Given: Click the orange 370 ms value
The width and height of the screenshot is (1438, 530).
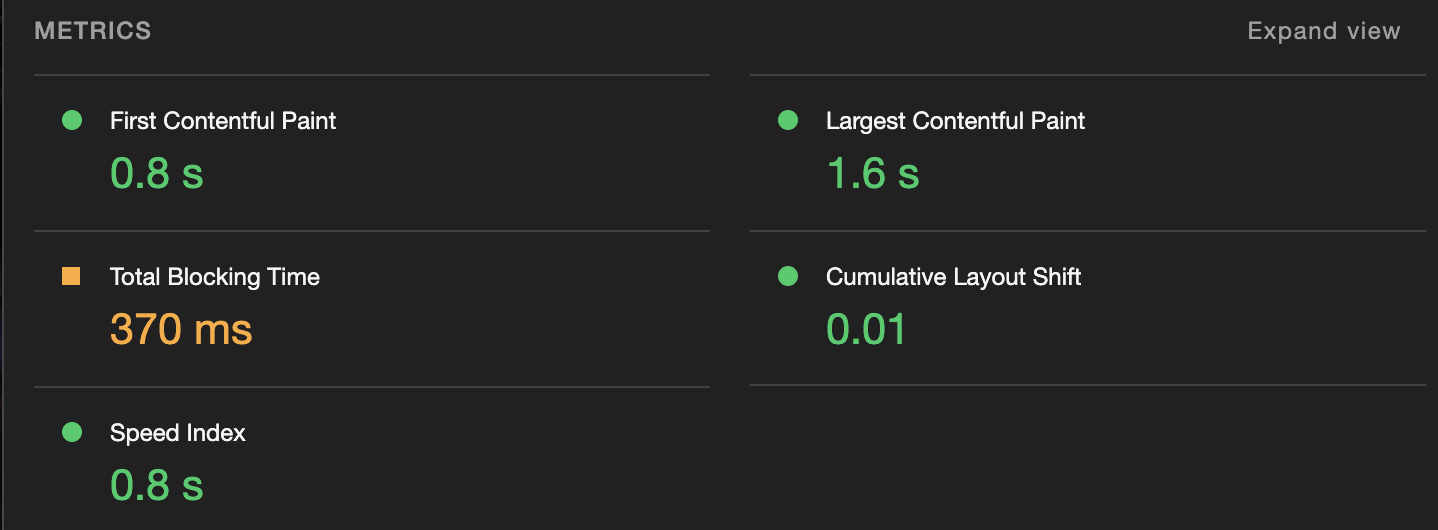Looking at the screenshot, I should tap(181, 330).
